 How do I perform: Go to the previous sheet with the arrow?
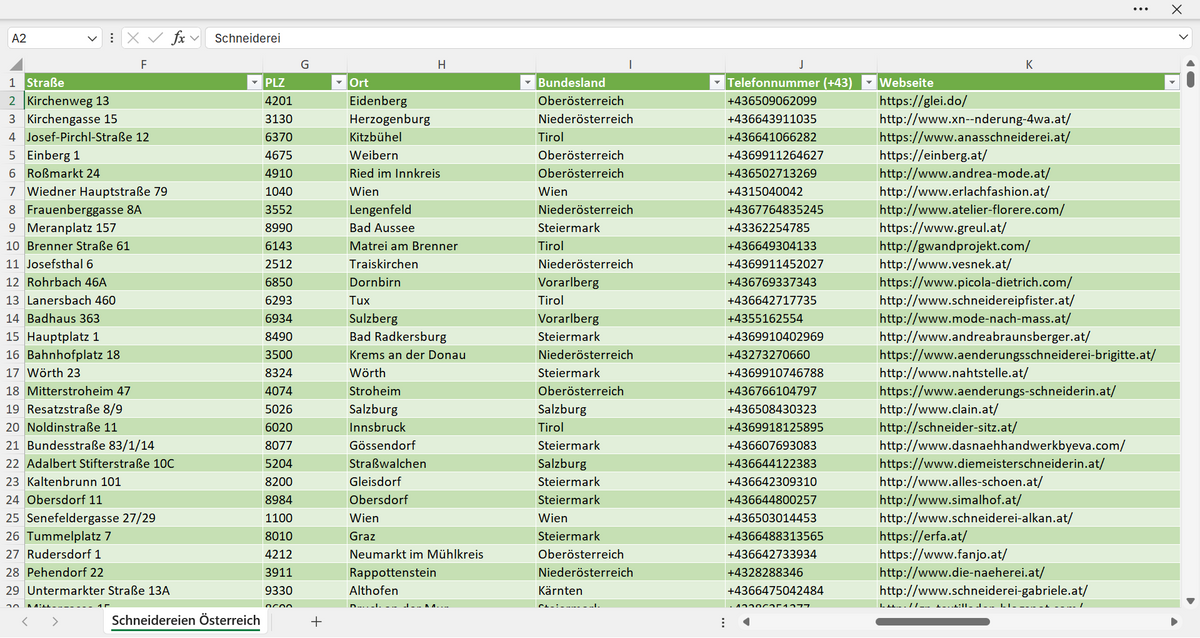click(26, 621)
